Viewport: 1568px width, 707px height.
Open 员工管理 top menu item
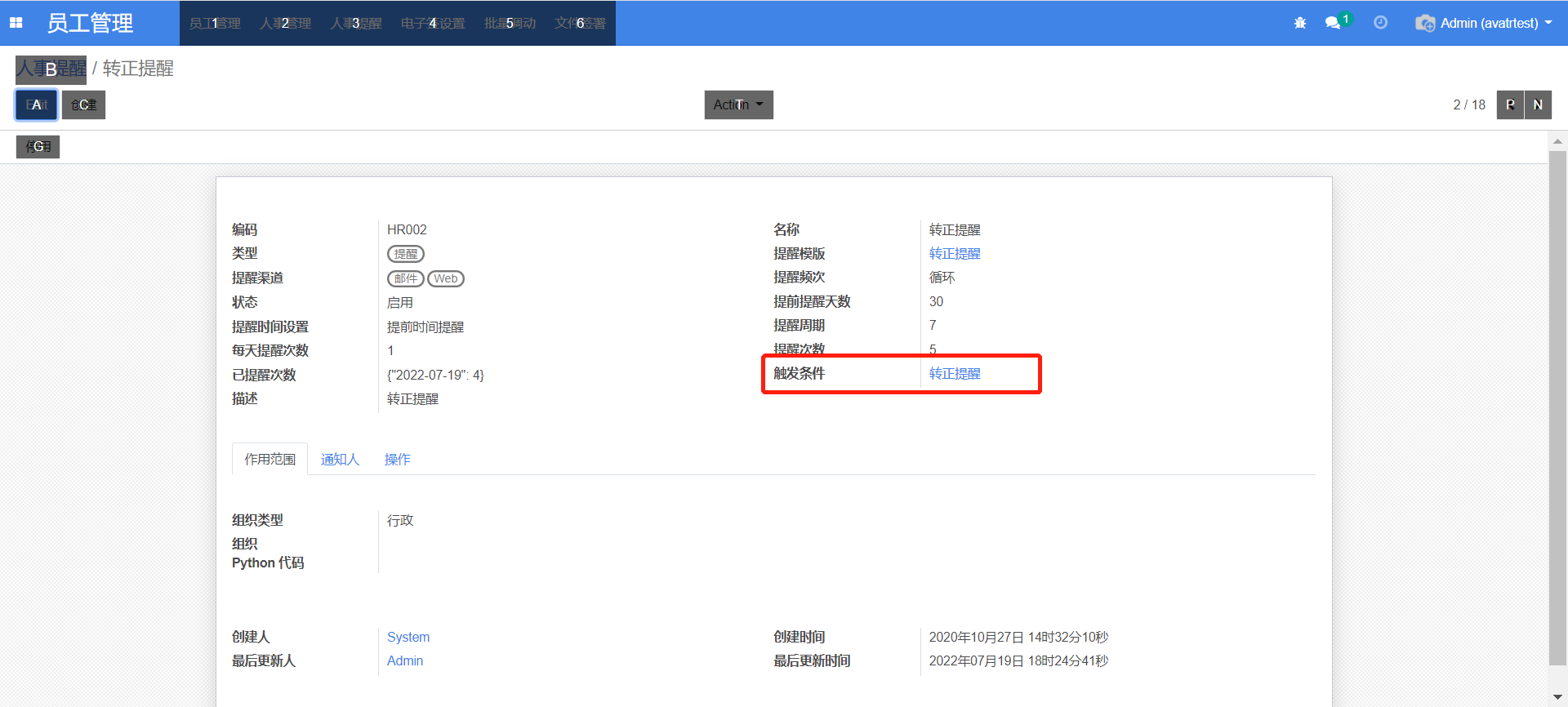[215, 23]
